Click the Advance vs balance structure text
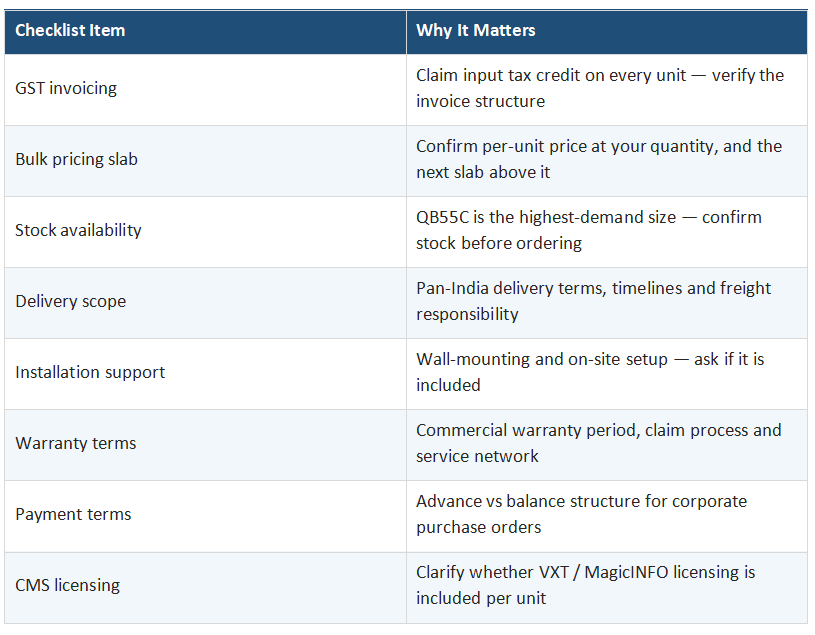 click(582, 514)
